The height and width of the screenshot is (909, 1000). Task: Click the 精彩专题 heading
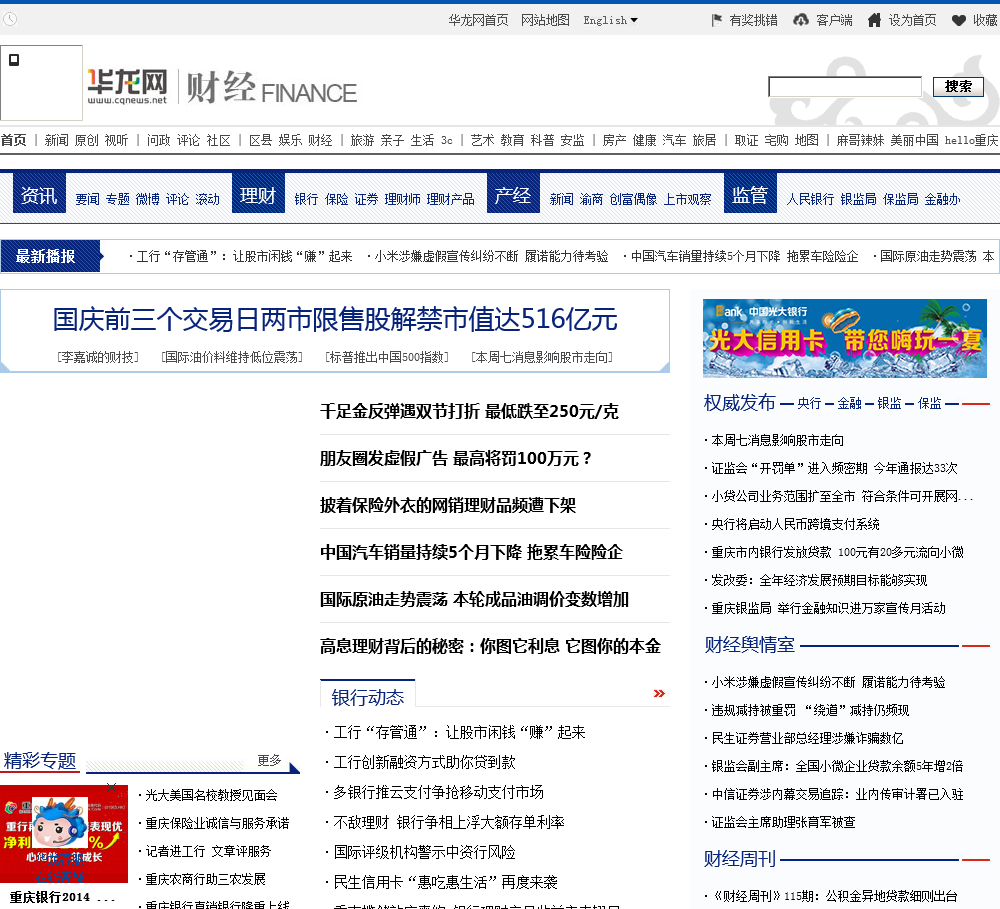point(40,760)
